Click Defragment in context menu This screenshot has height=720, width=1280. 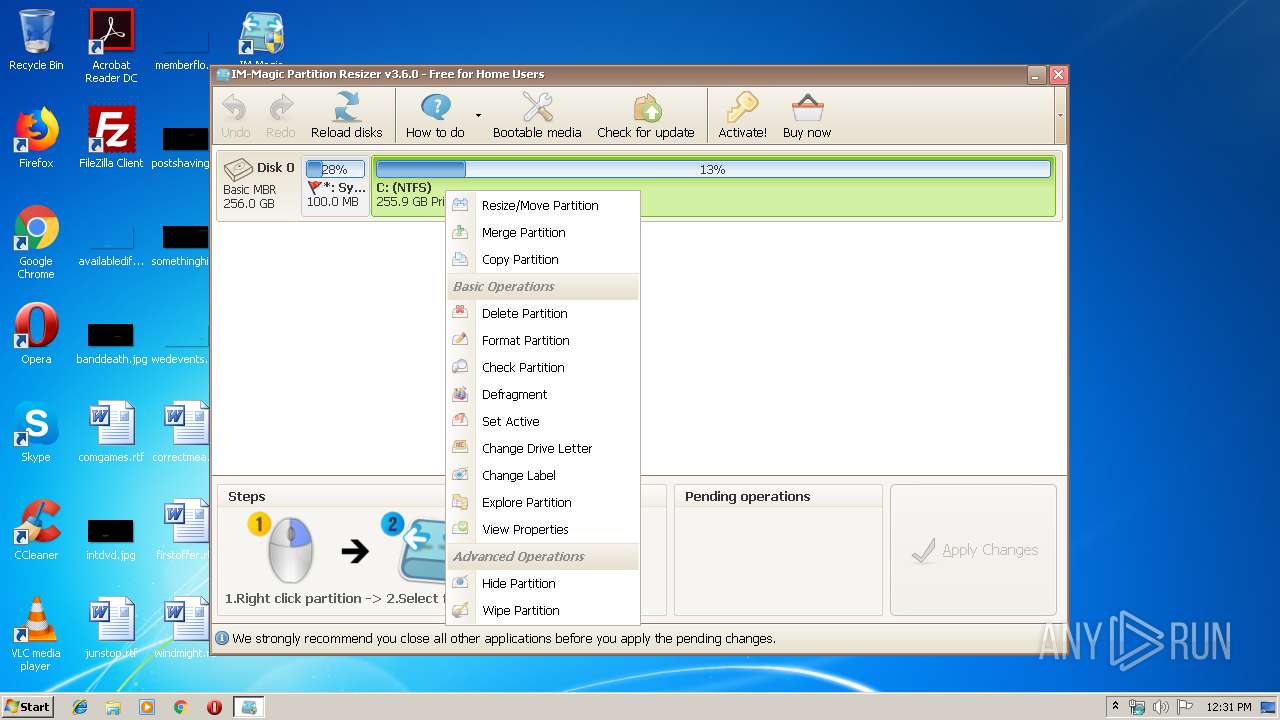click(x=542, y=394)
